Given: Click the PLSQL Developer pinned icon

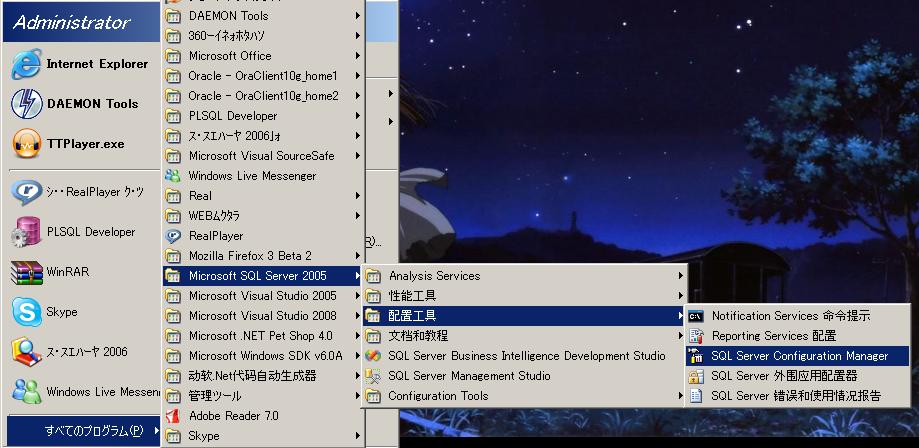Looking at the screenshot, I should [25, 232].
